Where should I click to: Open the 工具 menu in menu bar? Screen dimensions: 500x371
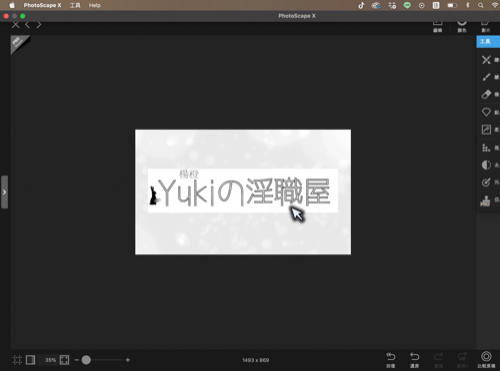pyautogui.click(x=75, y=5)
